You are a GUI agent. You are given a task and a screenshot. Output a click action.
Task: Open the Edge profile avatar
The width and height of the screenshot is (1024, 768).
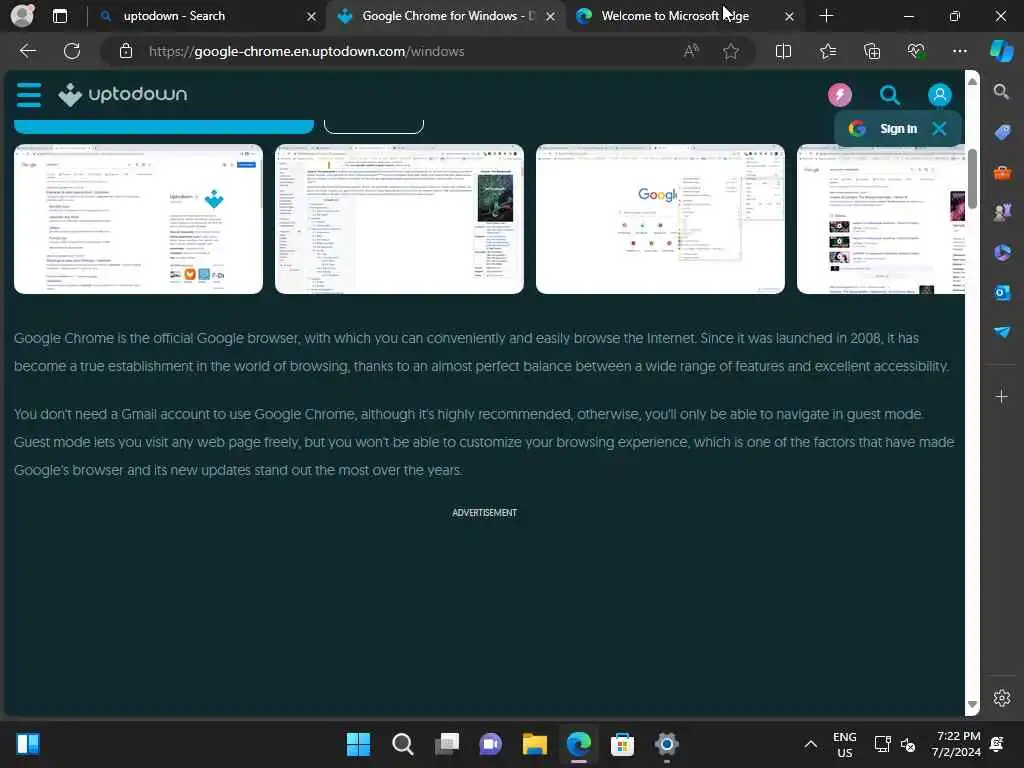(22, 16)
